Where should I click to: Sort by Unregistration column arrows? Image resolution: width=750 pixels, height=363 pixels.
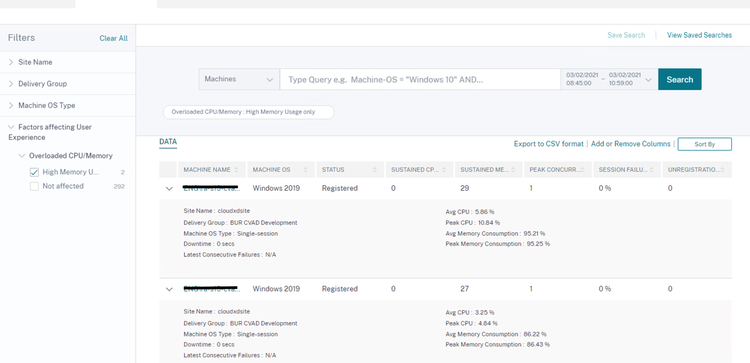coord(722,170)
